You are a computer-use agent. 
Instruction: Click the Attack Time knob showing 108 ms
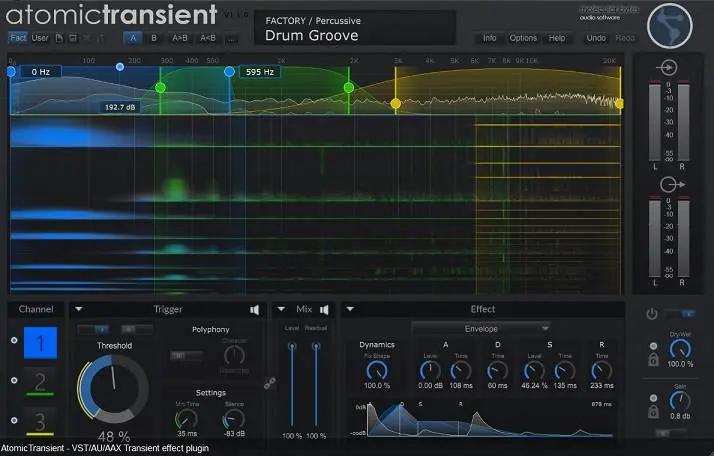pos(461,371)
